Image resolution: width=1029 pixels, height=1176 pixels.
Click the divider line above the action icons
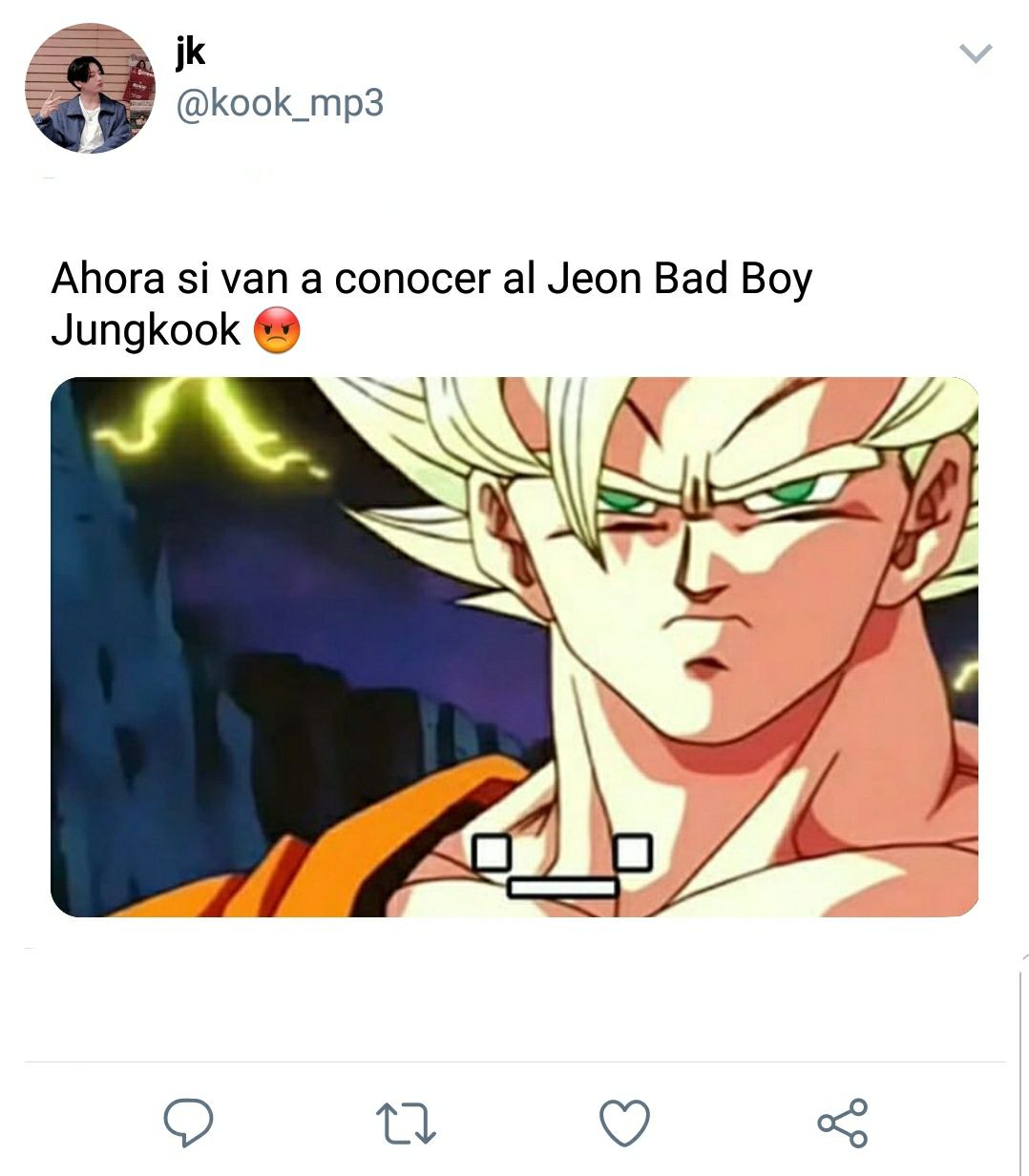tap(514, 1061)
